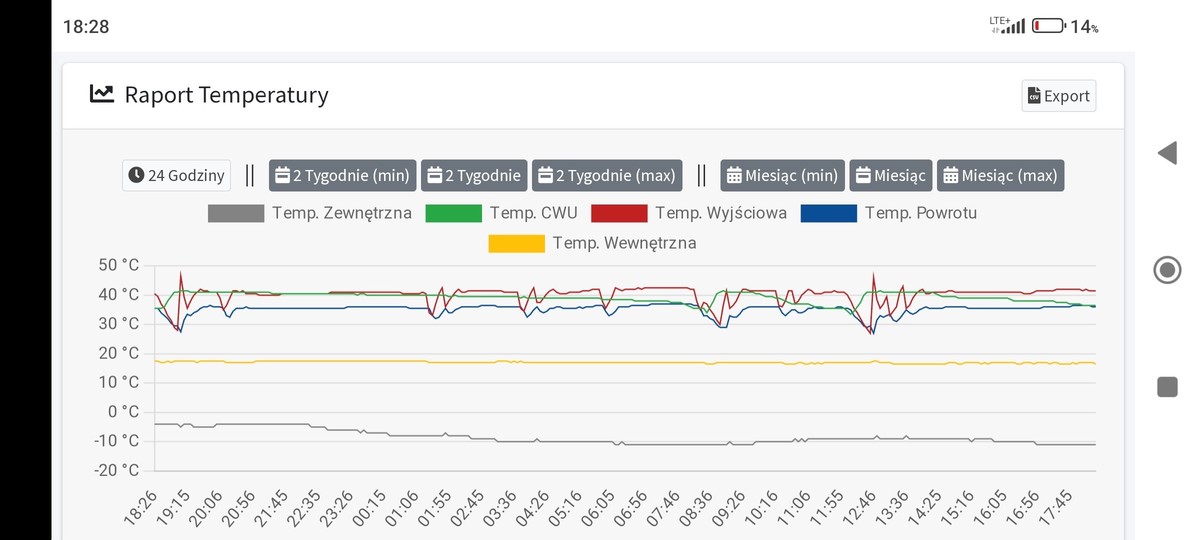The height and width of the screenshot is (540, 1200).
Task: Click the 00:15 time axis label
Action: point(371,506)
